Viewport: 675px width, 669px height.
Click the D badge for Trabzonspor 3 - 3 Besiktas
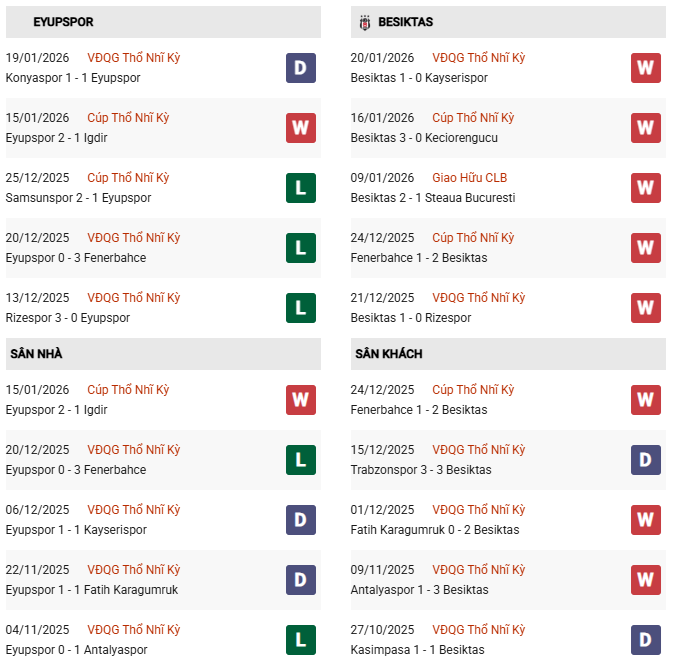pos(646,460)
